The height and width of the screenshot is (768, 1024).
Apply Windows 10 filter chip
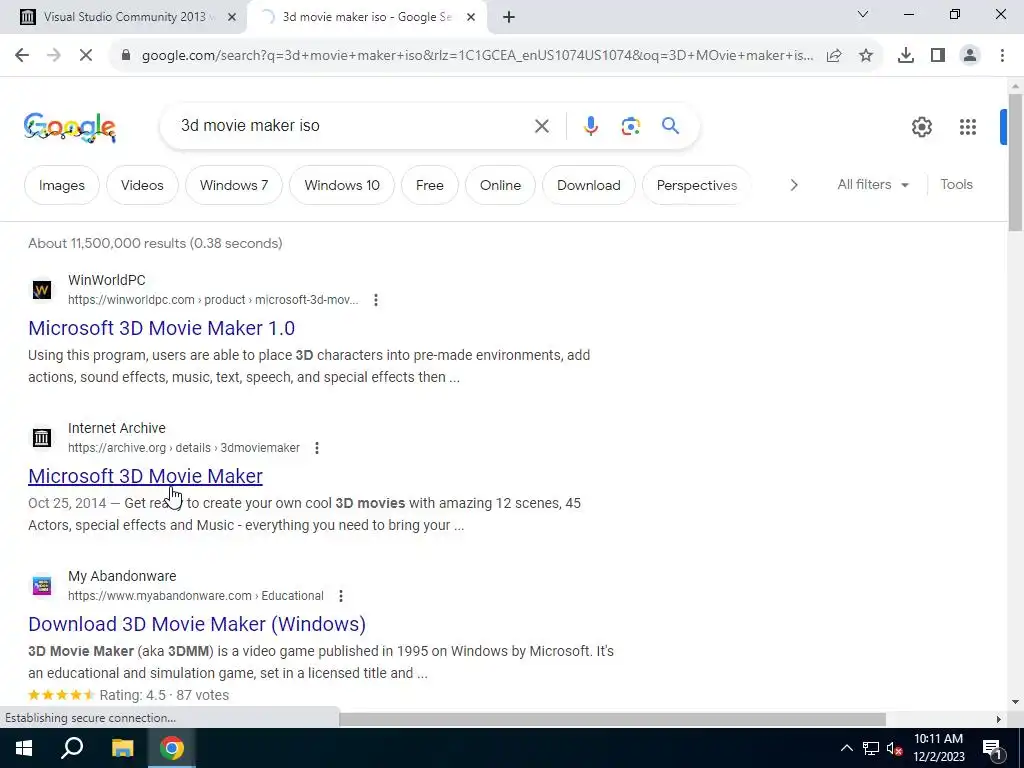pos(342,185)
